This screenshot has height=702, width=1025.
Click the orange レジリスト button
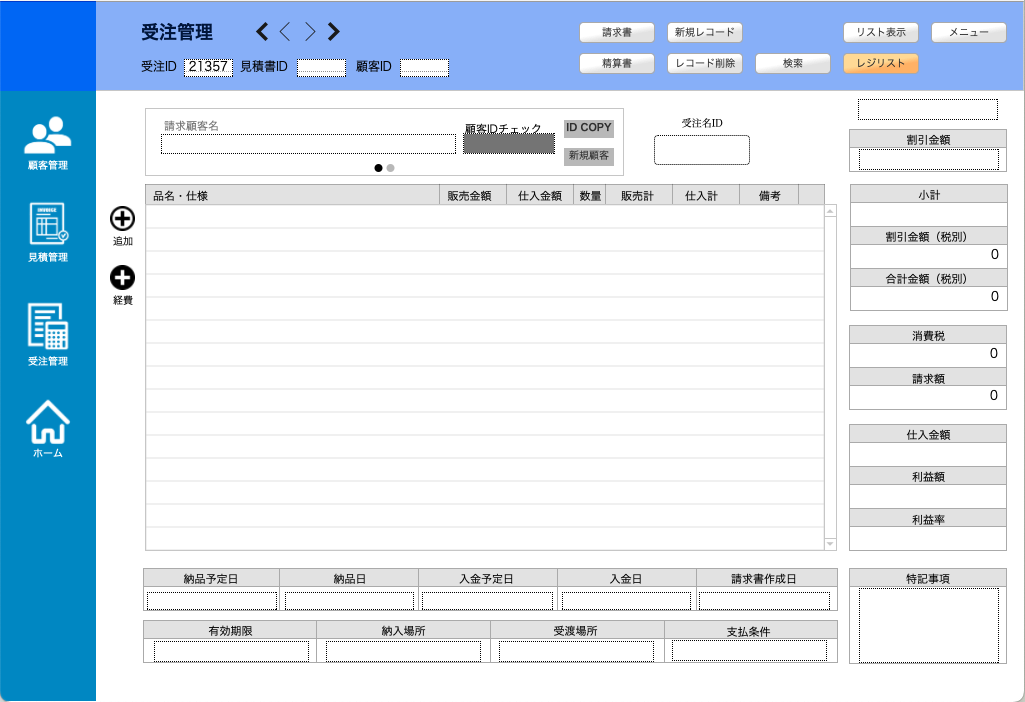tap(880, 63)
